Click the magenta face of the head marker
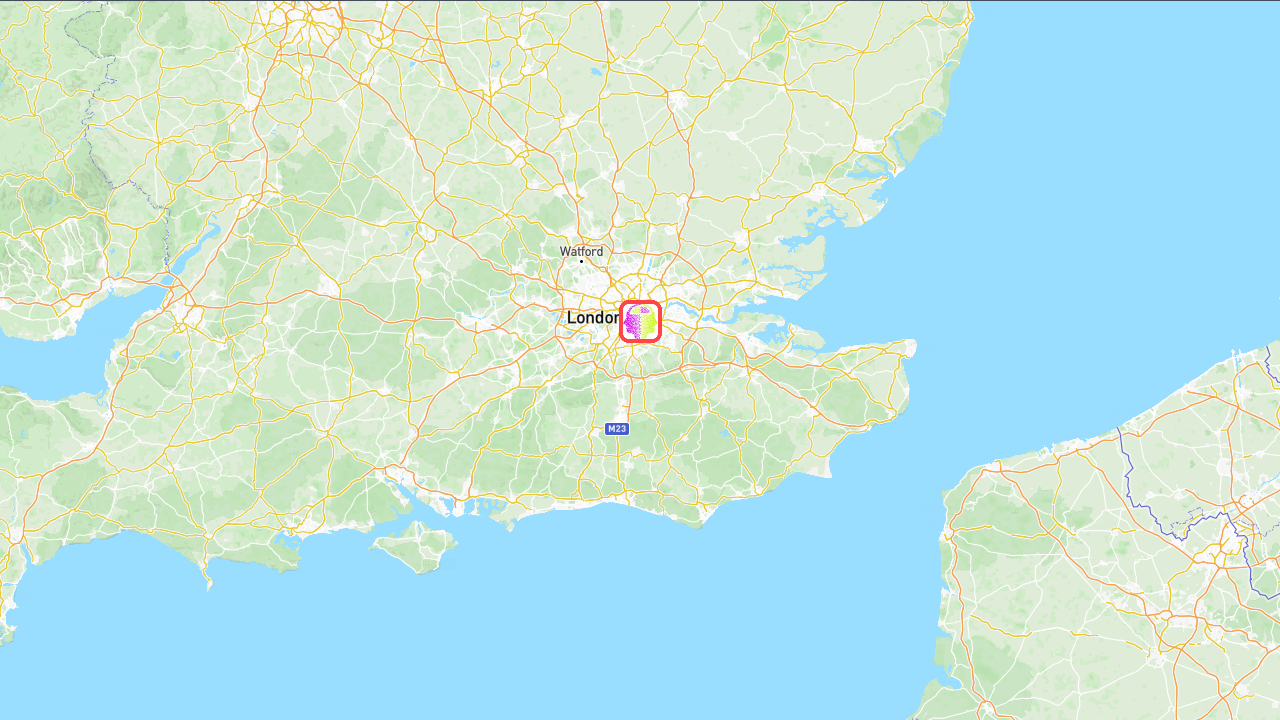 click(632, 323)
